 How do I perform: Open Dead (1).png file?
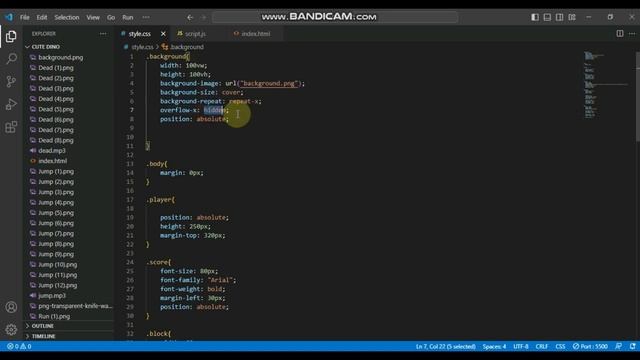(56, 68)
